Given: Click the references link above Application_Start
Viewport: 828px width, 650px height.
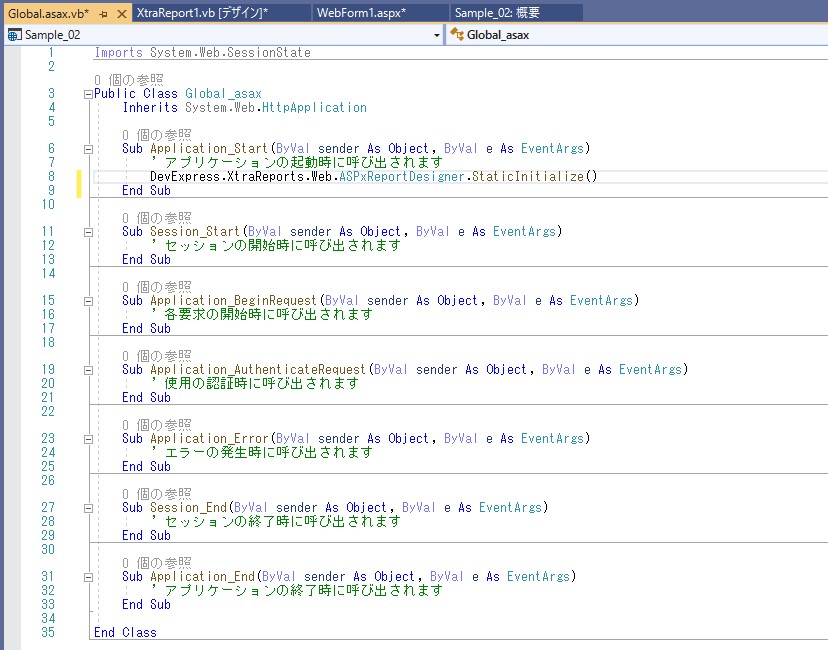Looking at the screenshot, I should [x=156, y=134].
